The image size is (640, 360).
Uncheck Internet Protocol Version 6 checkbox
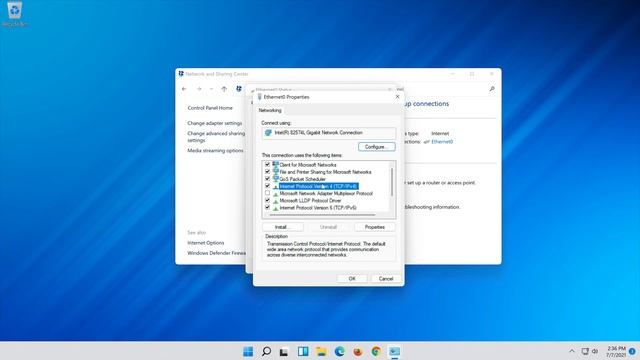click(267, 208)
